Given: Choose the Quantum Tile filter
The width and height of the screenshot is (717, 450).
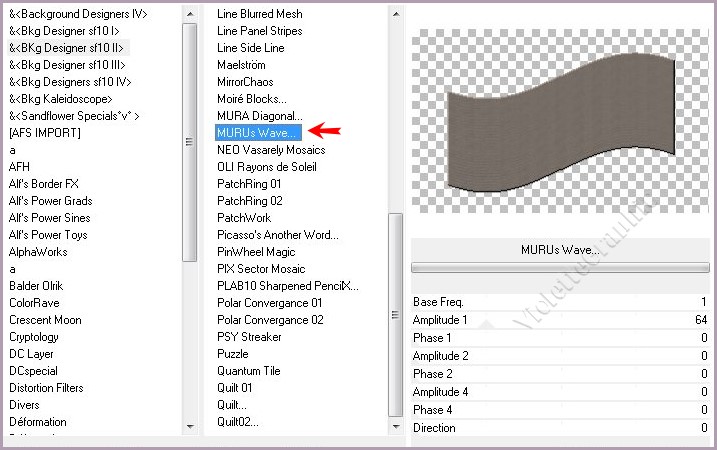Looking at the screenshot, I should pyautogui.click(x=250, y=371).
